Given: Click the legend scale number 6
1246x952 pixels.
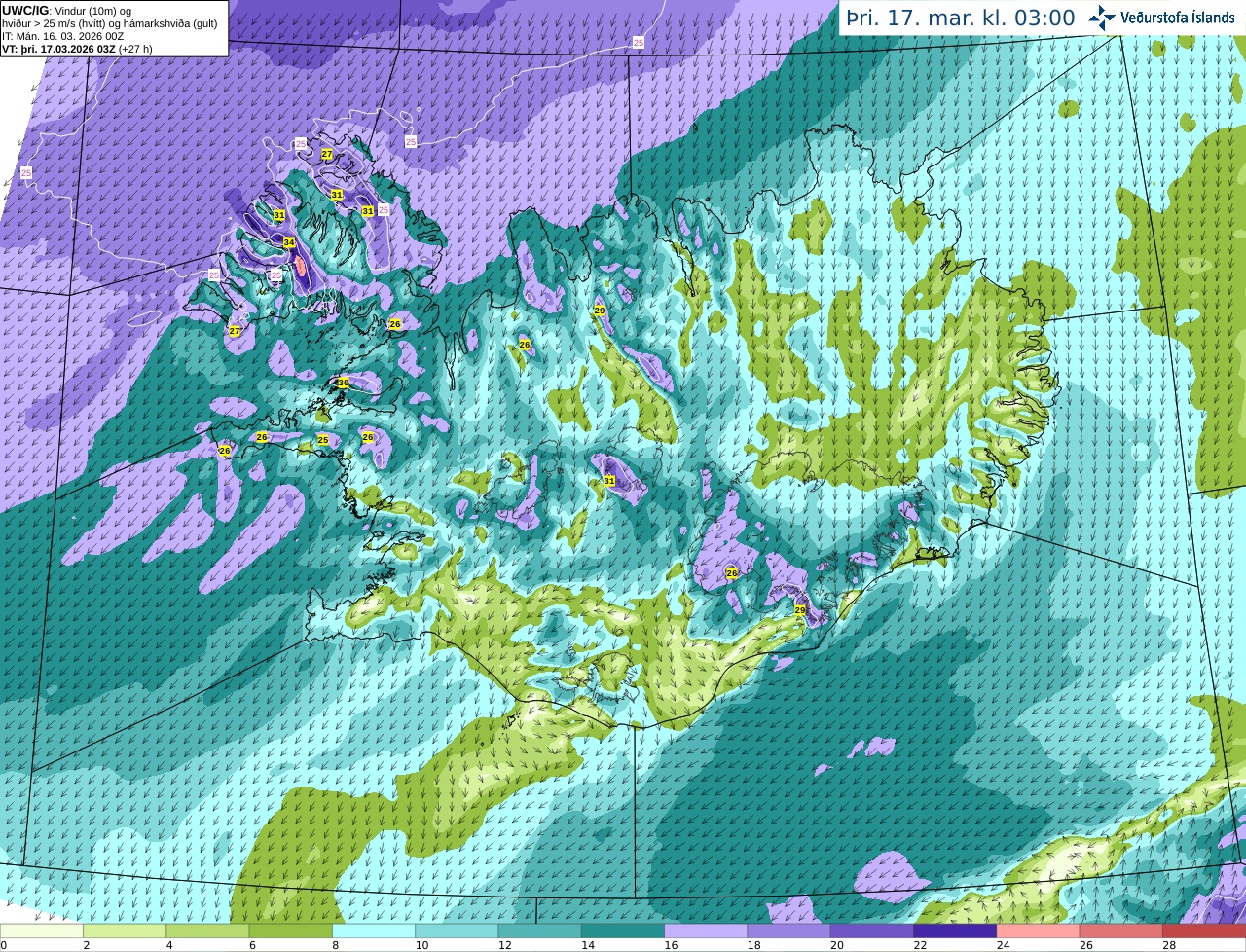Looking at the screenshot, I should (253, 945).
